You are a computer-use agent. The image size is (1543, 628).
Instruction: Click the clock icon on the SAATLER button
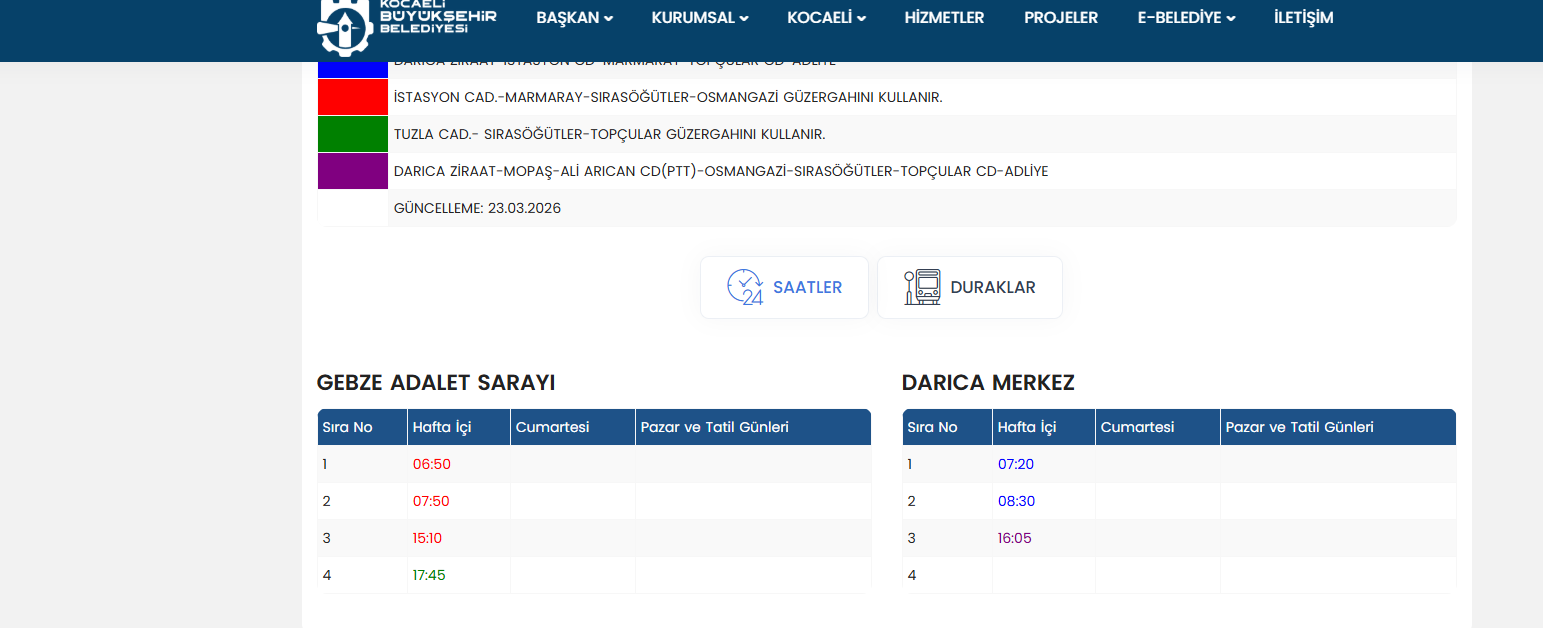coord(745,287)
